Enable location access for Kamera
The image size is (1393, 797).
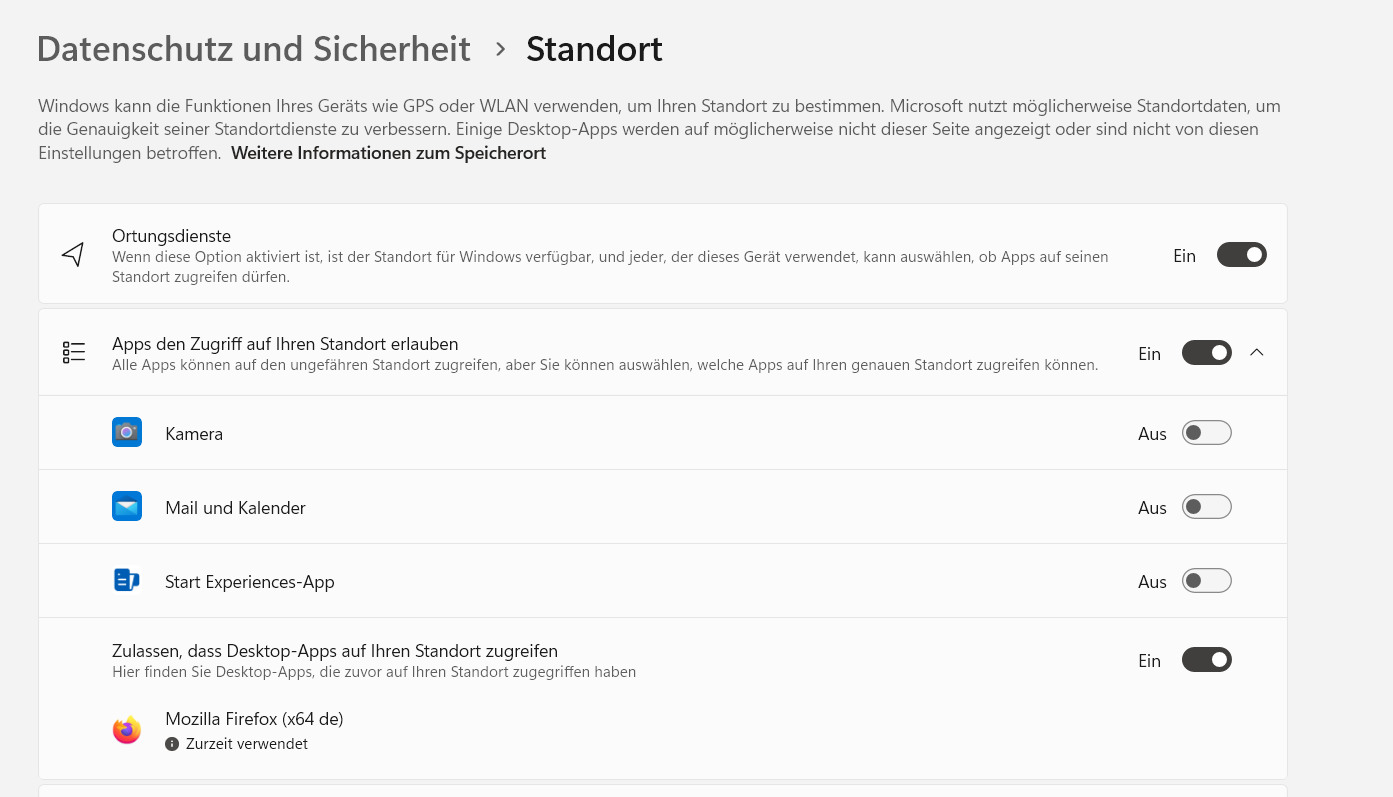click(1206, 433)
